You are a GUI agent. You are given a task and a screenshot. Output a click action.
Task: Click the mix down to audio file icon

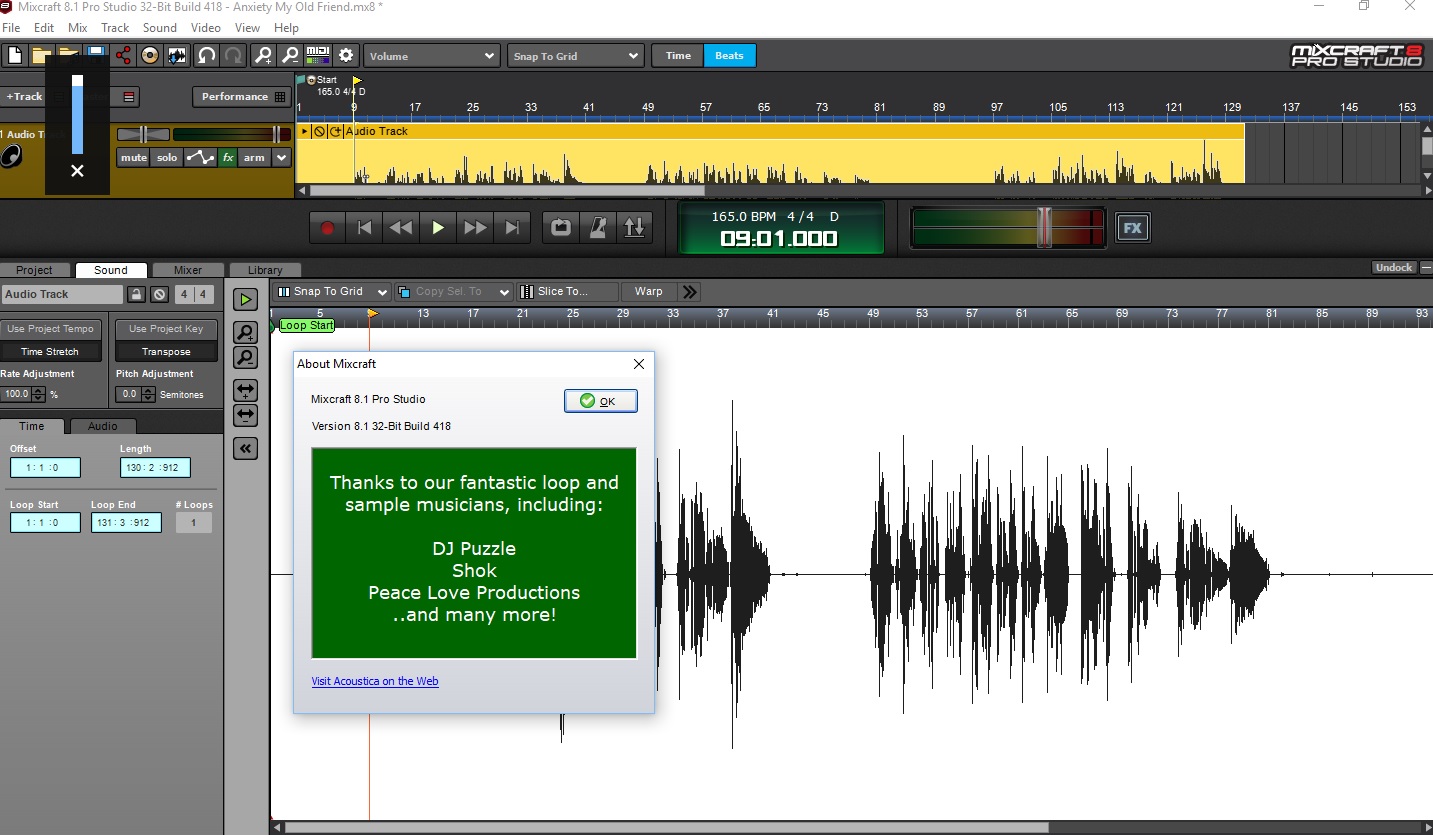(x=177, y=56)
